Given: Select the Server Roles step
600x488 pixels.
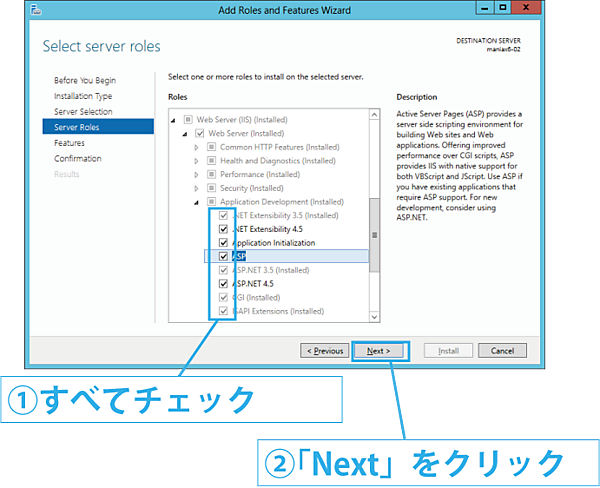Looking at the screenshot, I should [98, 127].
